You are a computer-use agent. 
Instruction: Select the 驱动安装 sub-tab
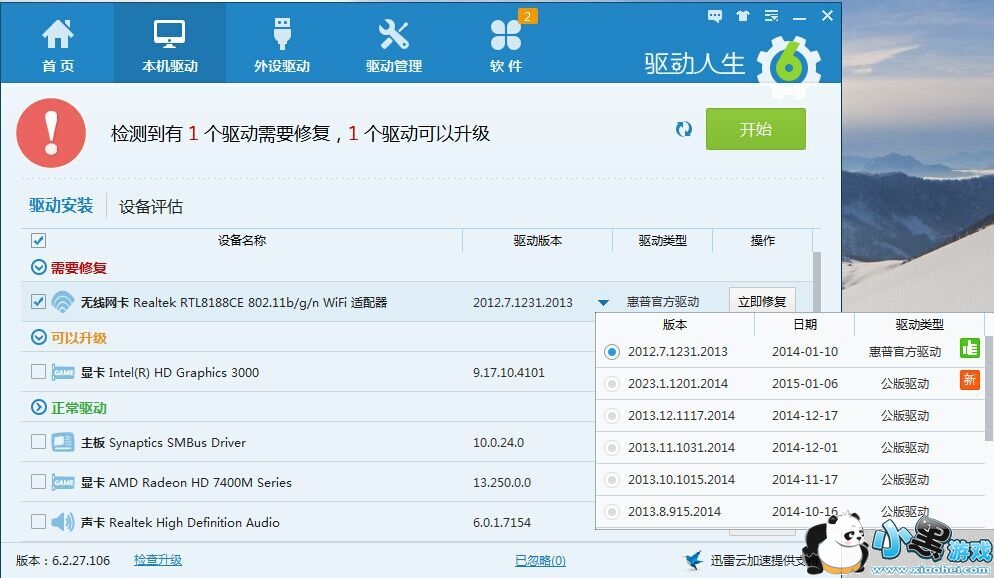pyautogui.click(x=61, y=205)
